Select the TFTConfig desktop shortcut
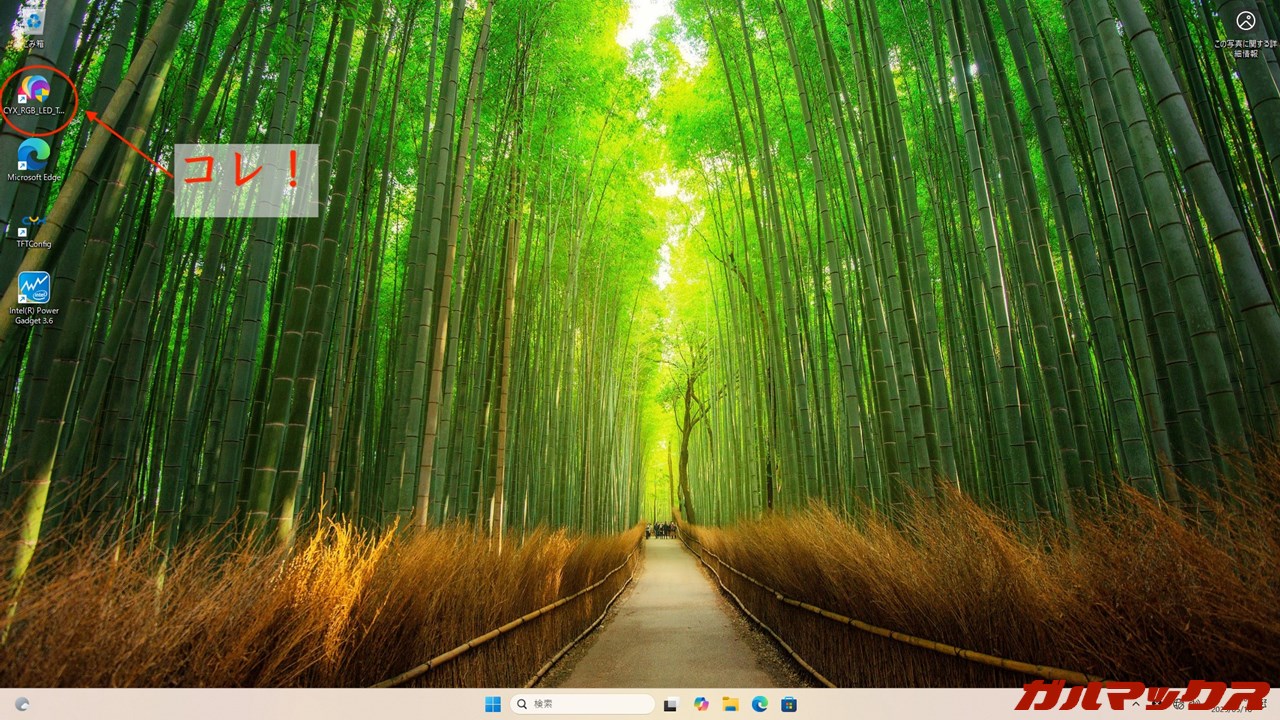1280x720 pixels. [x=34, y=226]
